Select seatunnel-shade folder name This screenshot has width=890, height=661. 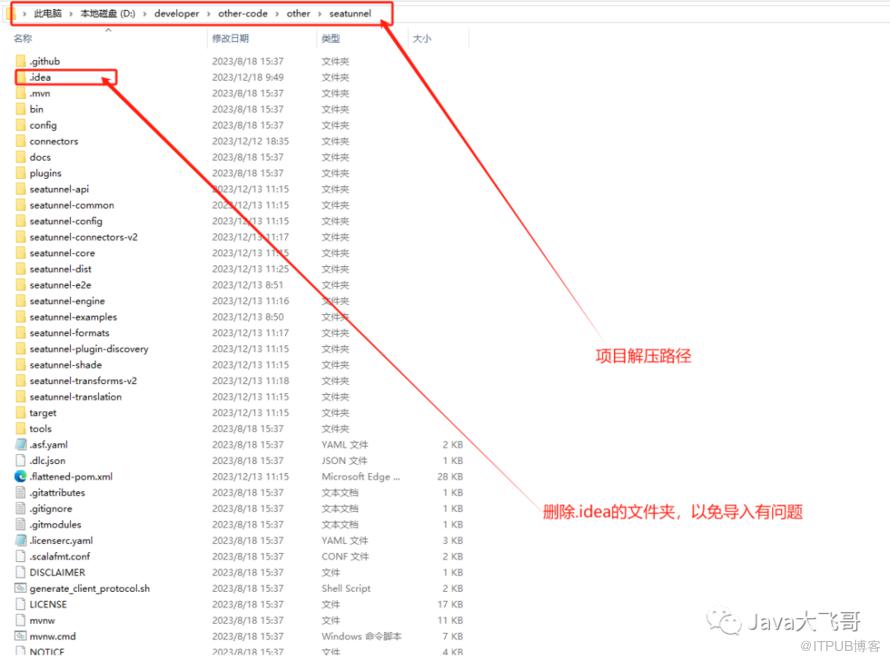click(x=66, y=364)
